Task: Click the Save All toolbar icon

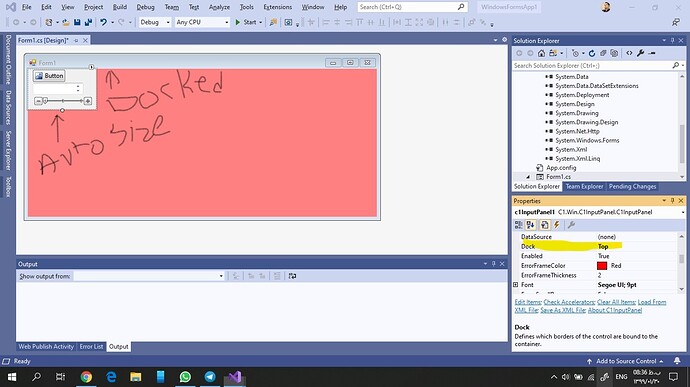Action: 88,22
